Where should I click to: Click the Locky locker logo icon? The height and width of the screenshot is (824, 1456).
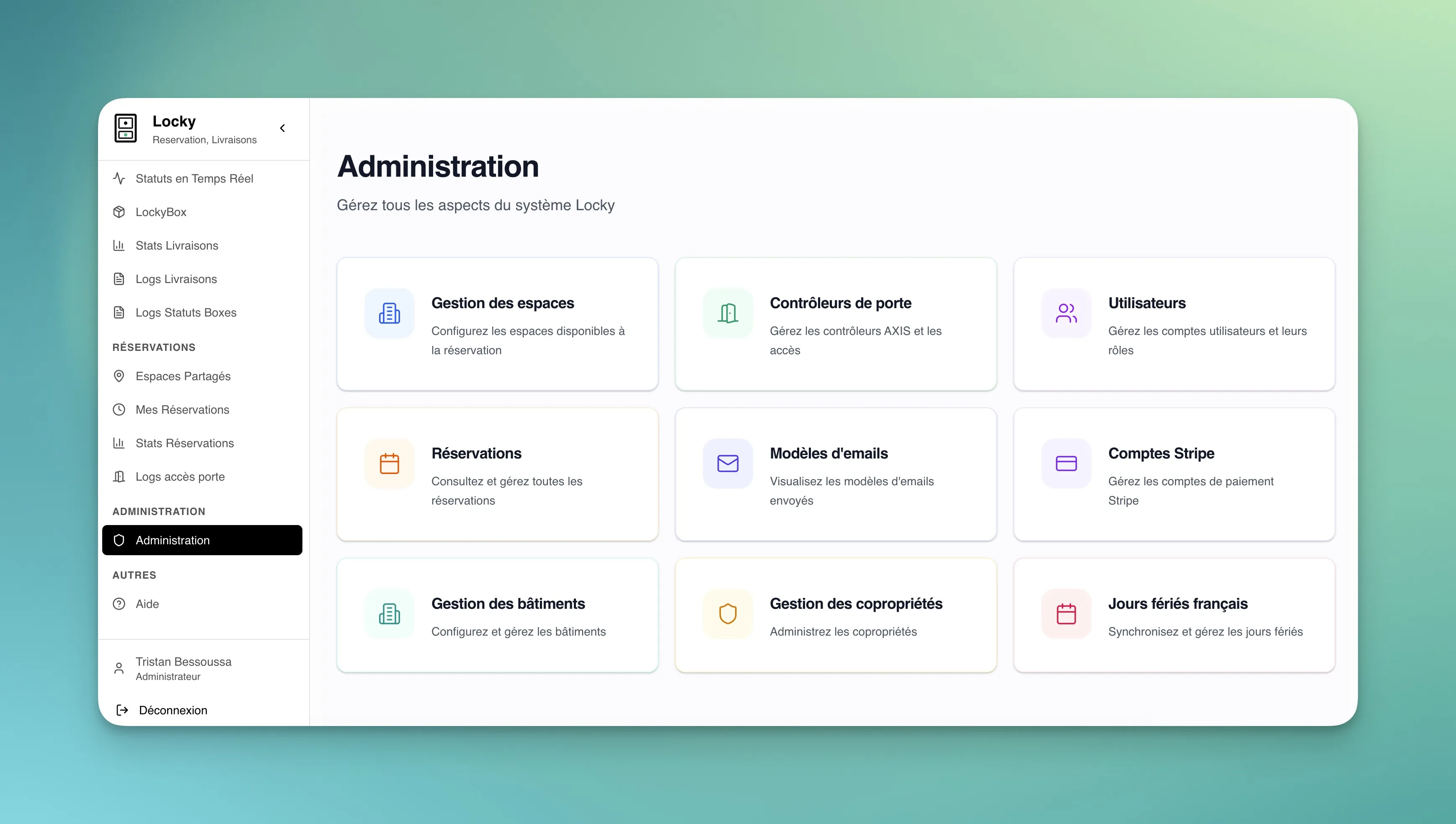[126, 128]
